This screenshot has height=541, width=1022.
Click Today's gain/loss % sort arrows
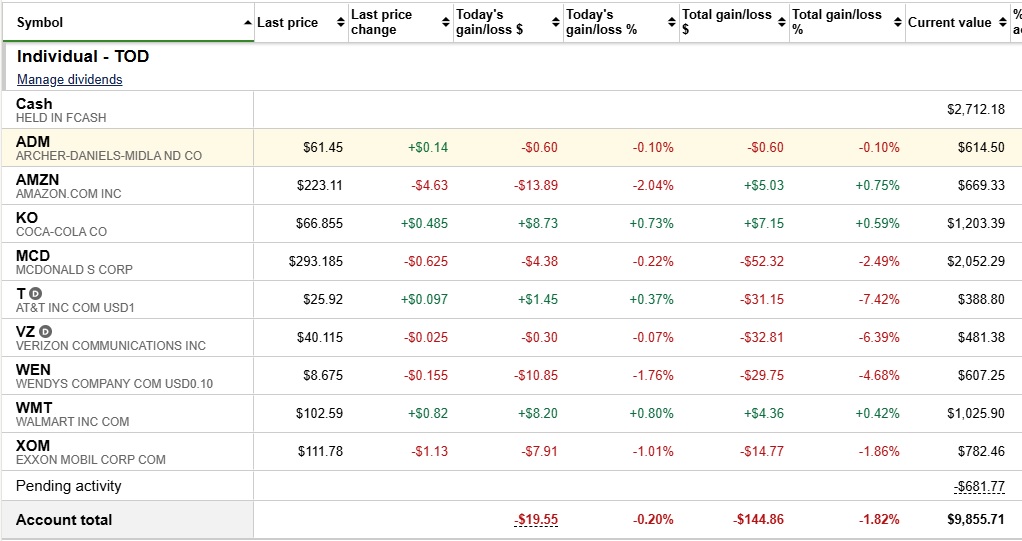click(672, 22)
